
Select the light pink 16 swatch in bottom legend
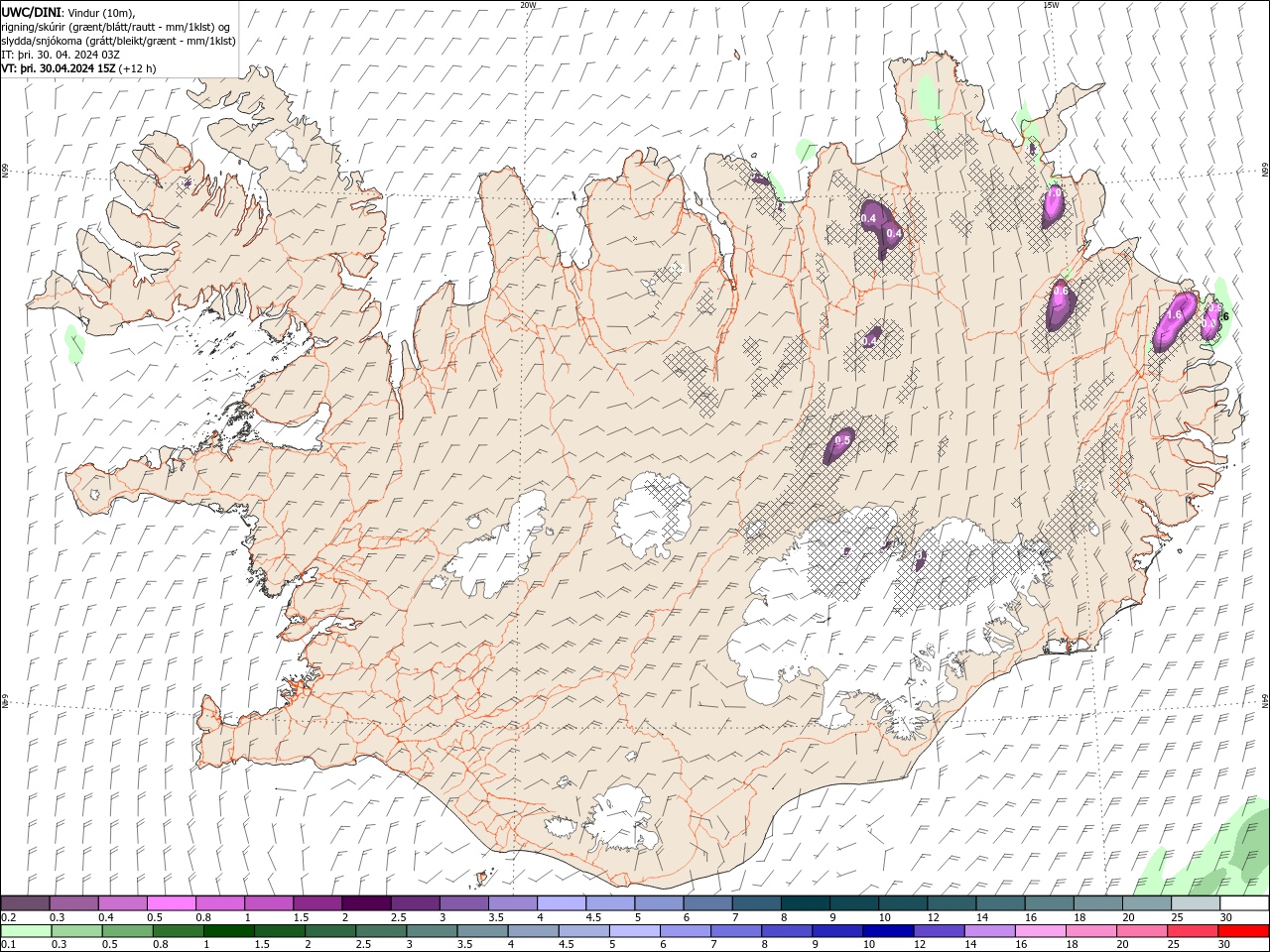pos(1041,931)
